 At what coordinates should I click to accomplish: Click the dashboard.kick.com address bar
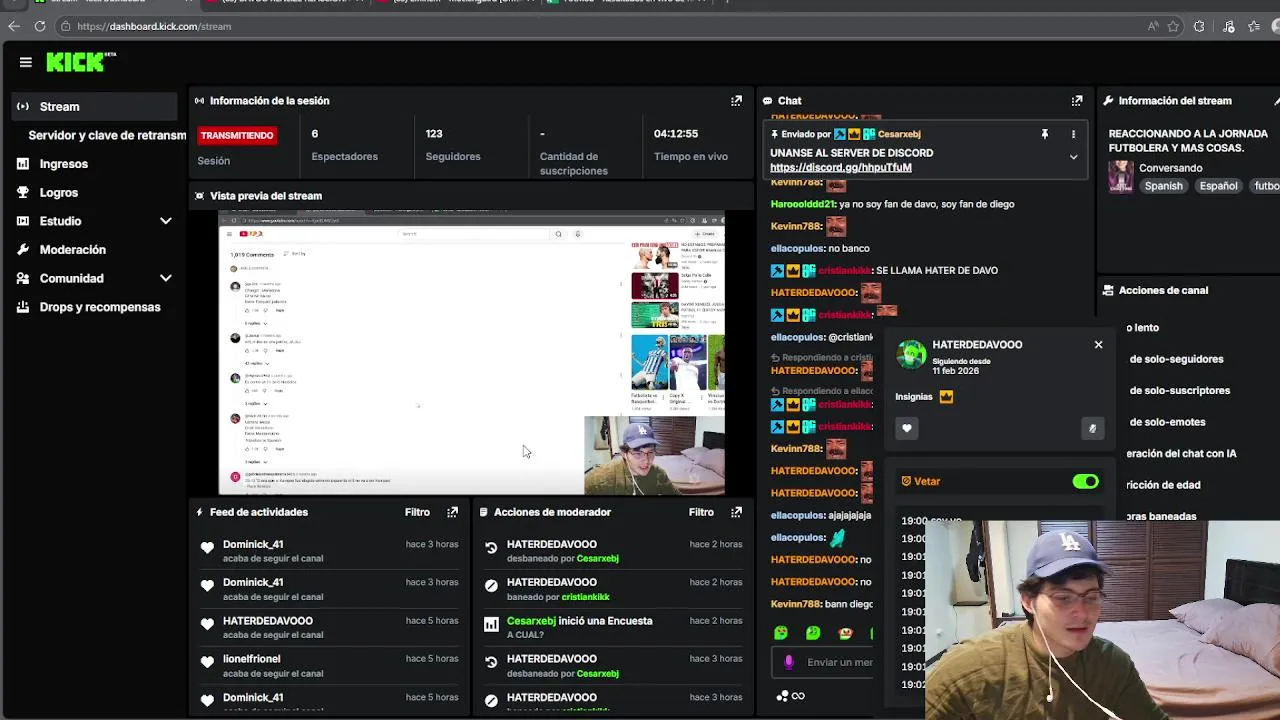600,26
